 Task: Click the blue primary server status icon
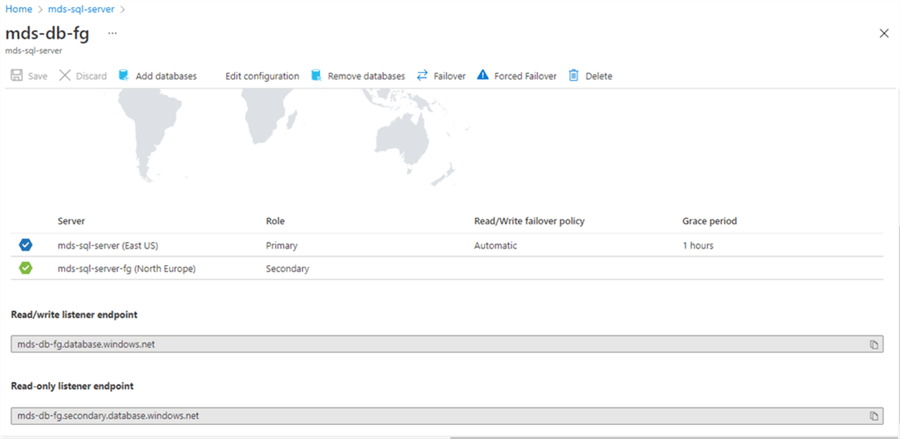click(x=25, y=246)
